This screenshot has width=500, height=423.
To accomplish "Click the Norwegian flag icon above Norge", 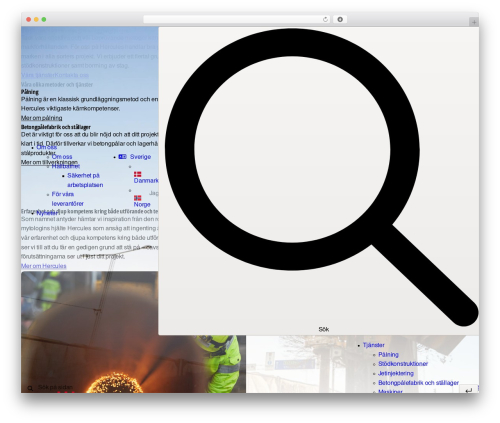I will 137,198.
